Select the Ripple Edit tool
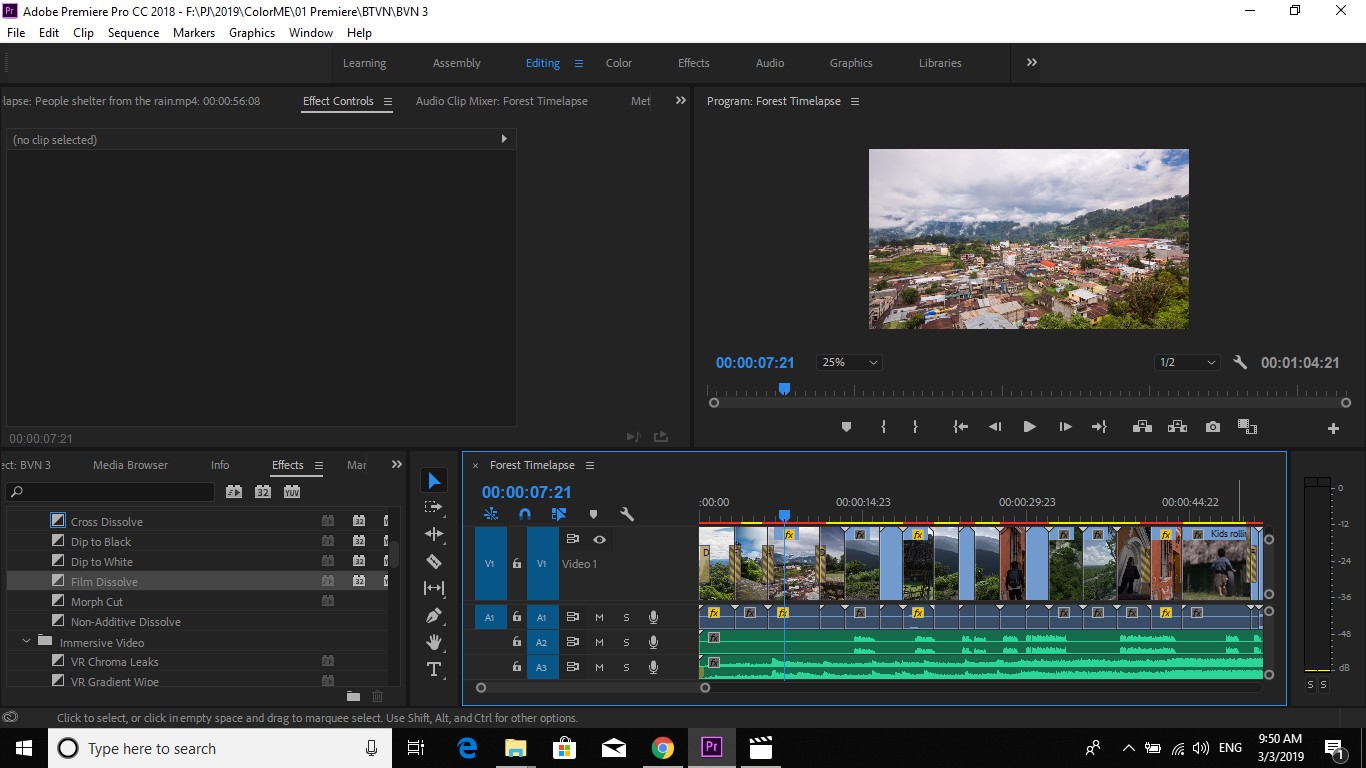Viewport: 1366px width, 768px height. tap(434, 534)
